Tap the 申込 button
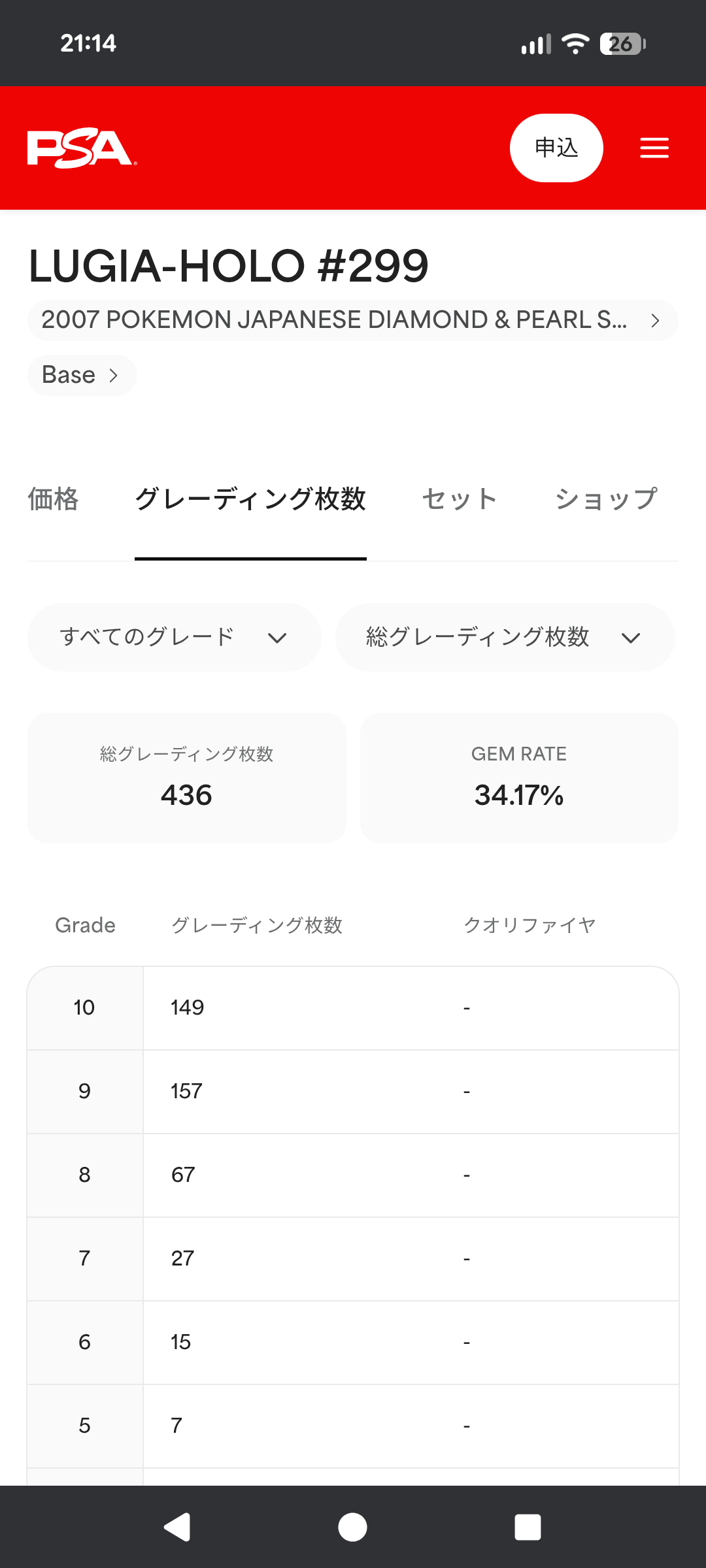The image size is (706, 1568). [556, 148]
